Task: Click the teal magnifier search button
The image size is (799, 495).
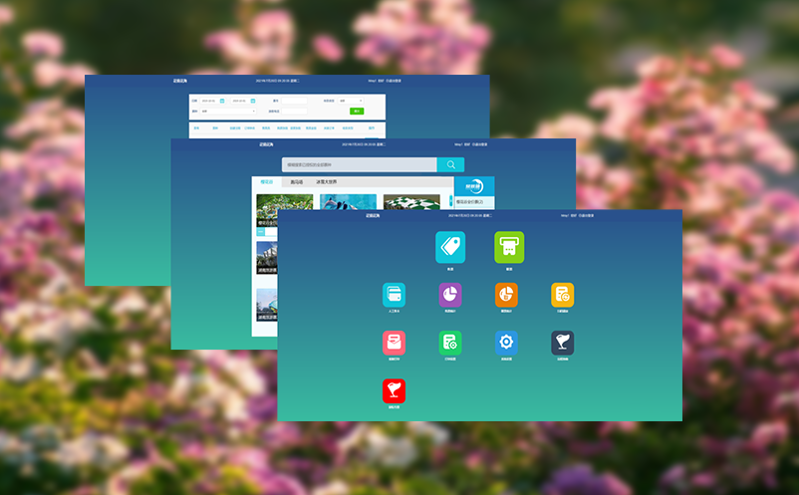Action: pyautogui.click(x=450, y=165)
